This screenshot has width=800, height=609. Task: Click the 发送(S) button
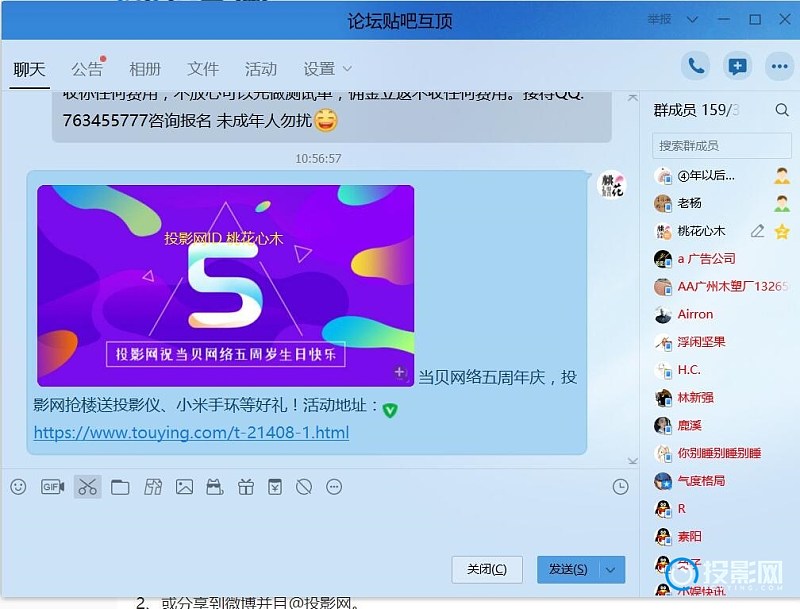(568, 570)
